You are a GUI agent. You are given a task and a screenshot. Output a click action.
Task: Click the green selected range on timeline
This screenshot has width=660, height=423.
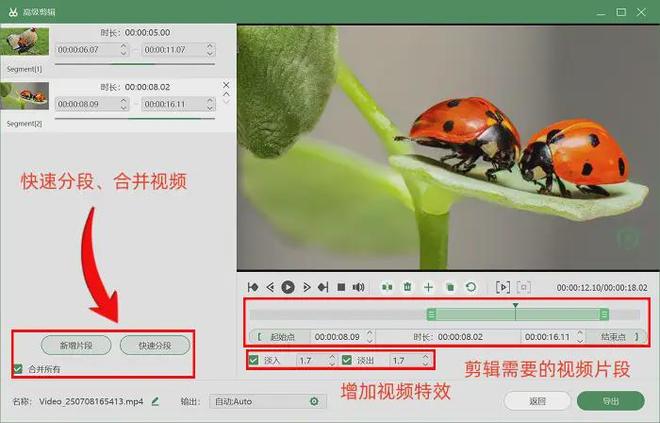point(518,314)
